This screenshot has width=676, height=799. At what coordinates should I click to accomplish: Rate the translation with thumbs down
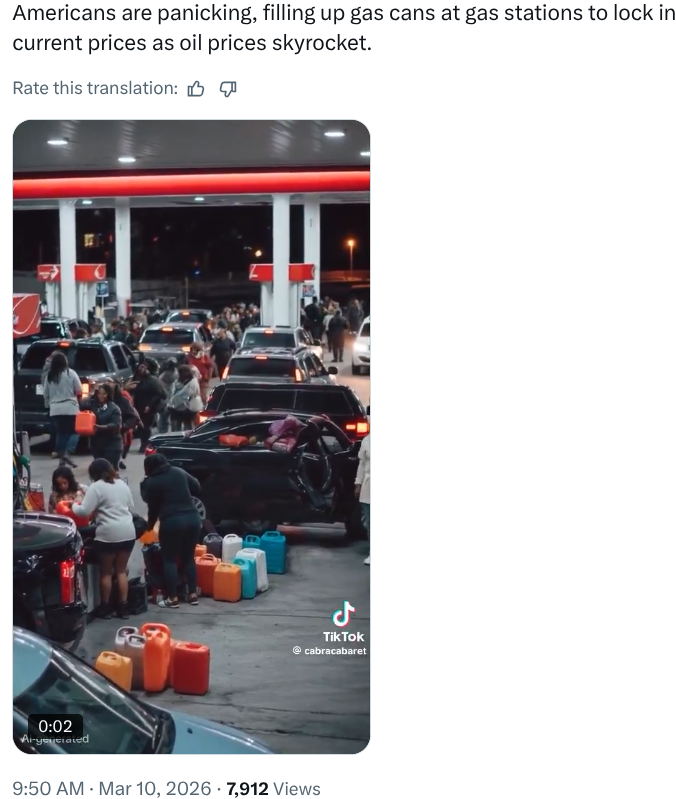228,89
